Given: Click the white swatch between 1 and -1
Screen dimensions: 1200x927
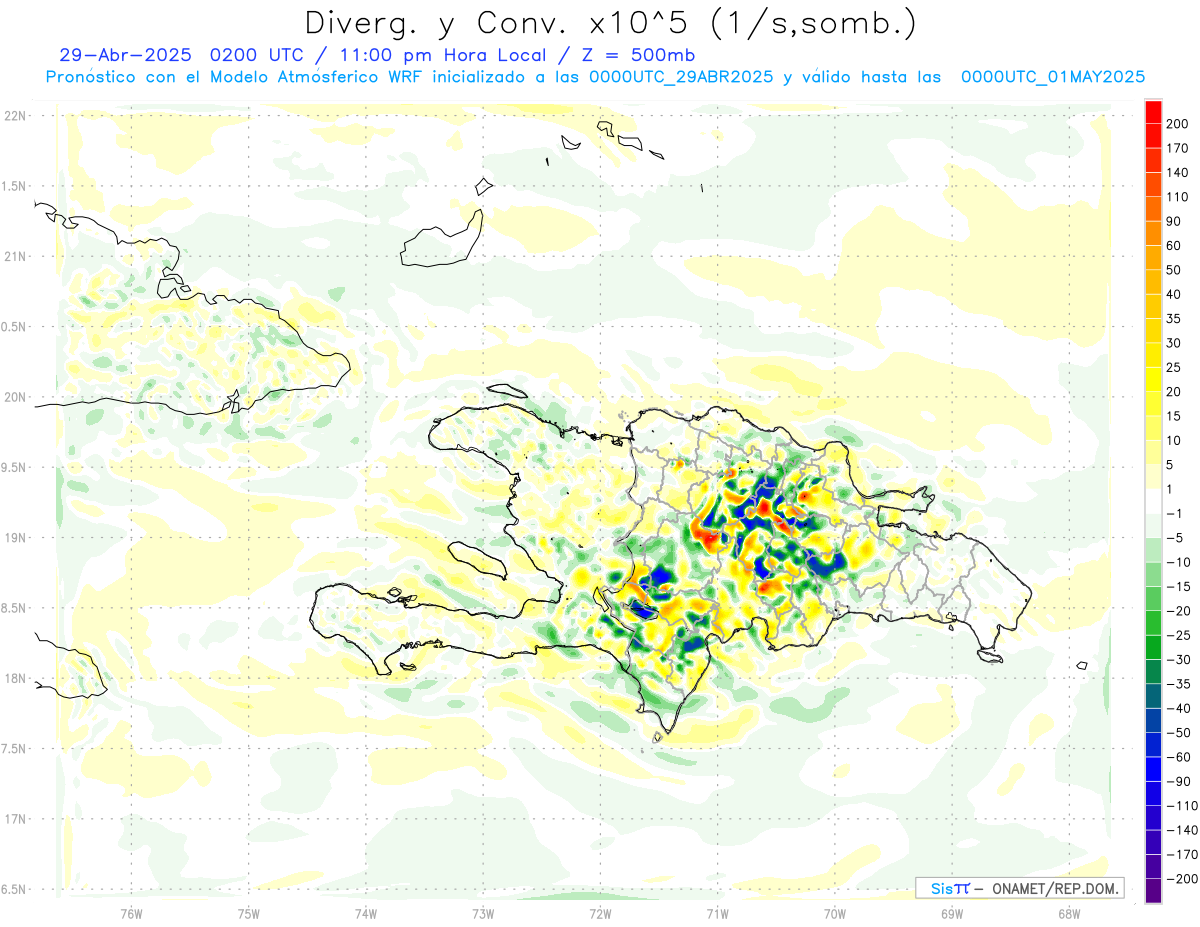Looking at the screenshot, I should pyautogui.click(x=1153, y=502).
